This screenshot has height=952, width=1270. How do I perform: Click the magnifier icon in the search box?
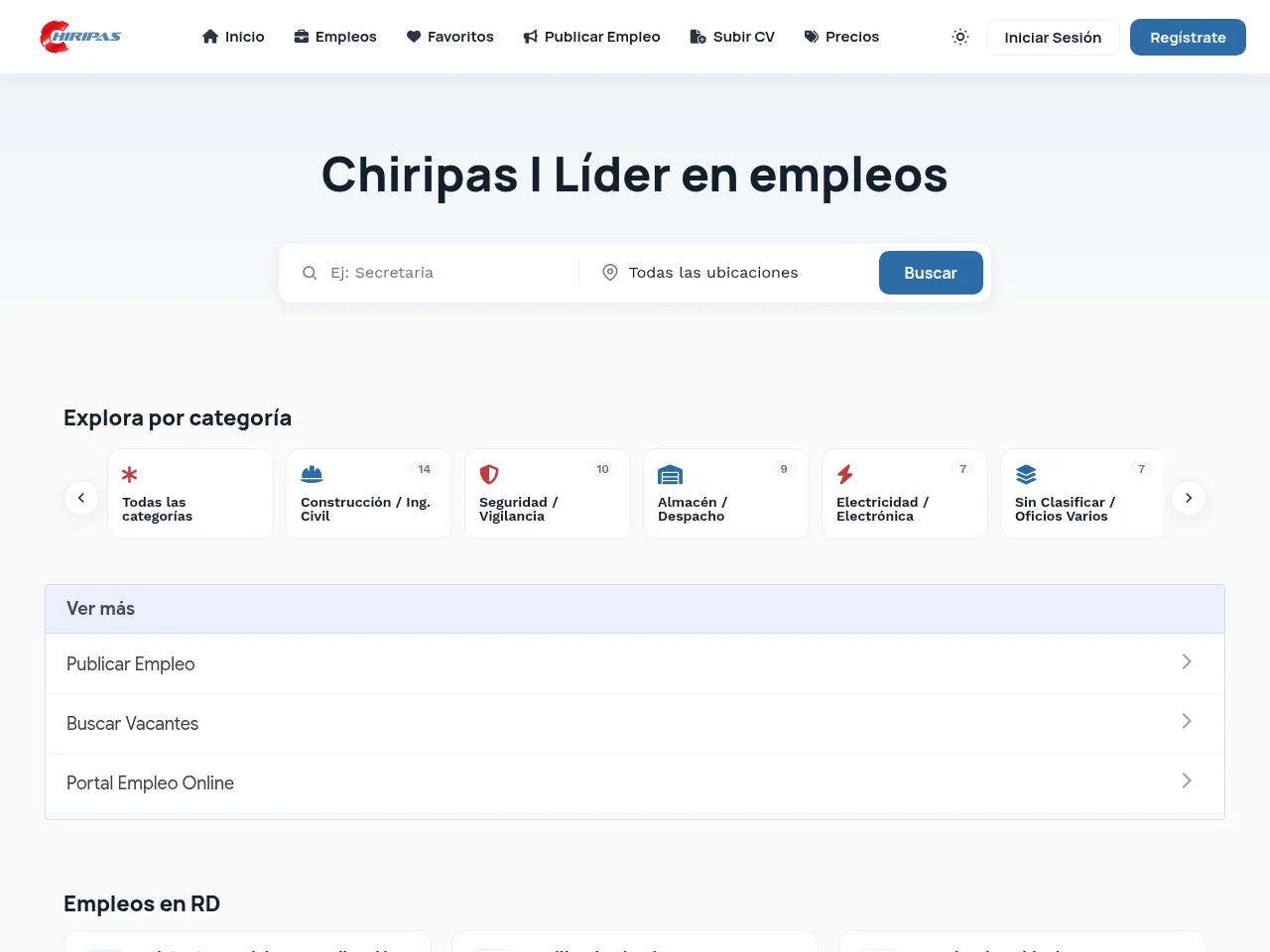point(310,273)
